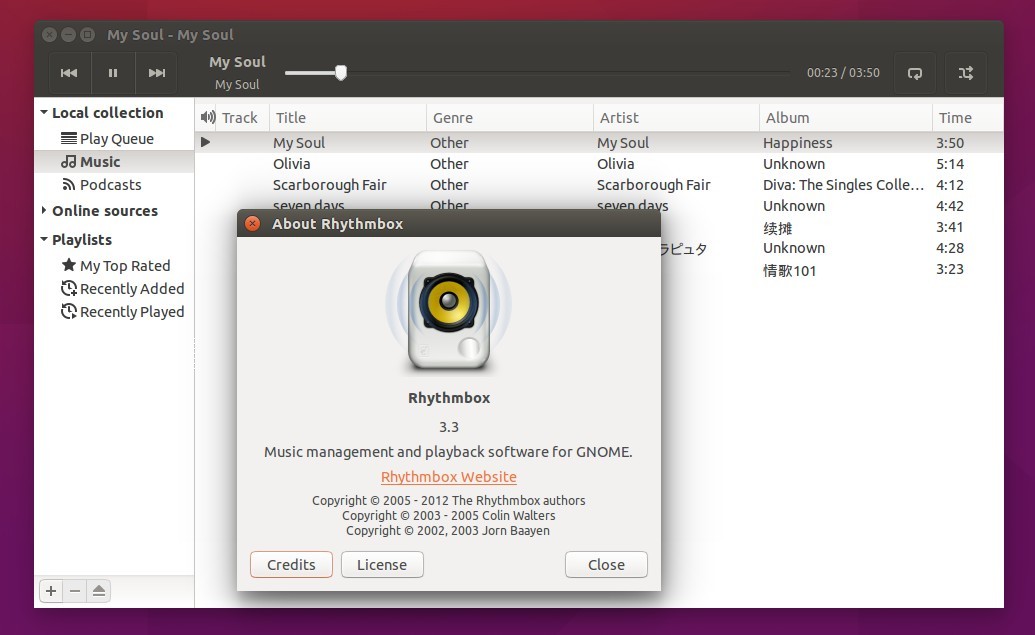1035x635 pixels.
Task: Toggle shuffle playback mode
Action: [x=966, y=73]
